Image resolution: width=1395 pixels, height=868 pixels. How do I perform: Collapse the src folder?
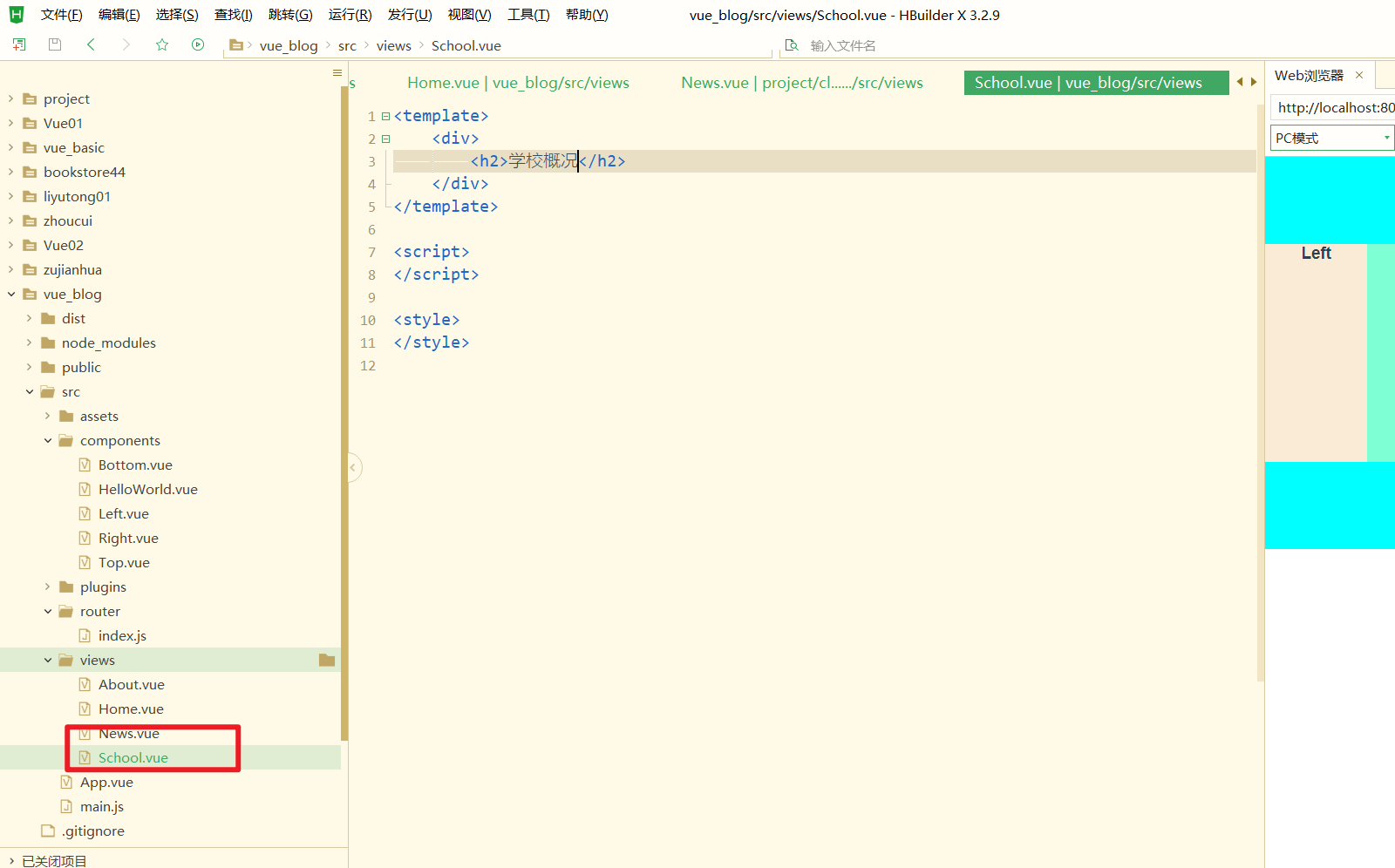[30, 391]
